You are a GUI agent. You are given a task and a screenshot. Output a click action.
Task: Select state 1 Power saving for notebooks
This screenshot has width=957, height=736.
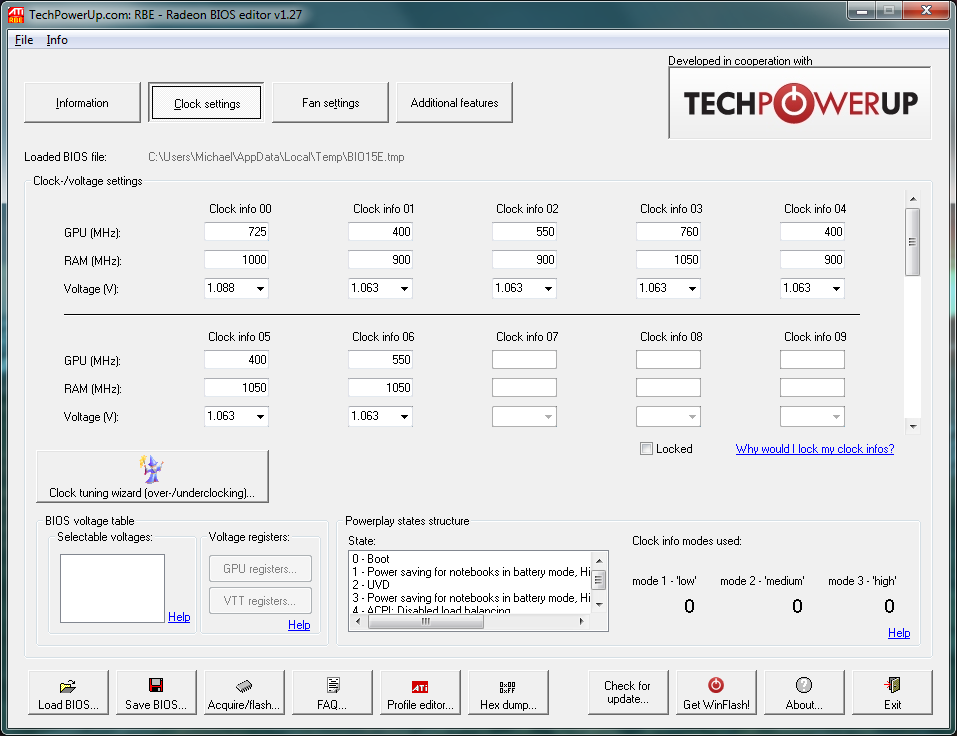click(470, 572)
